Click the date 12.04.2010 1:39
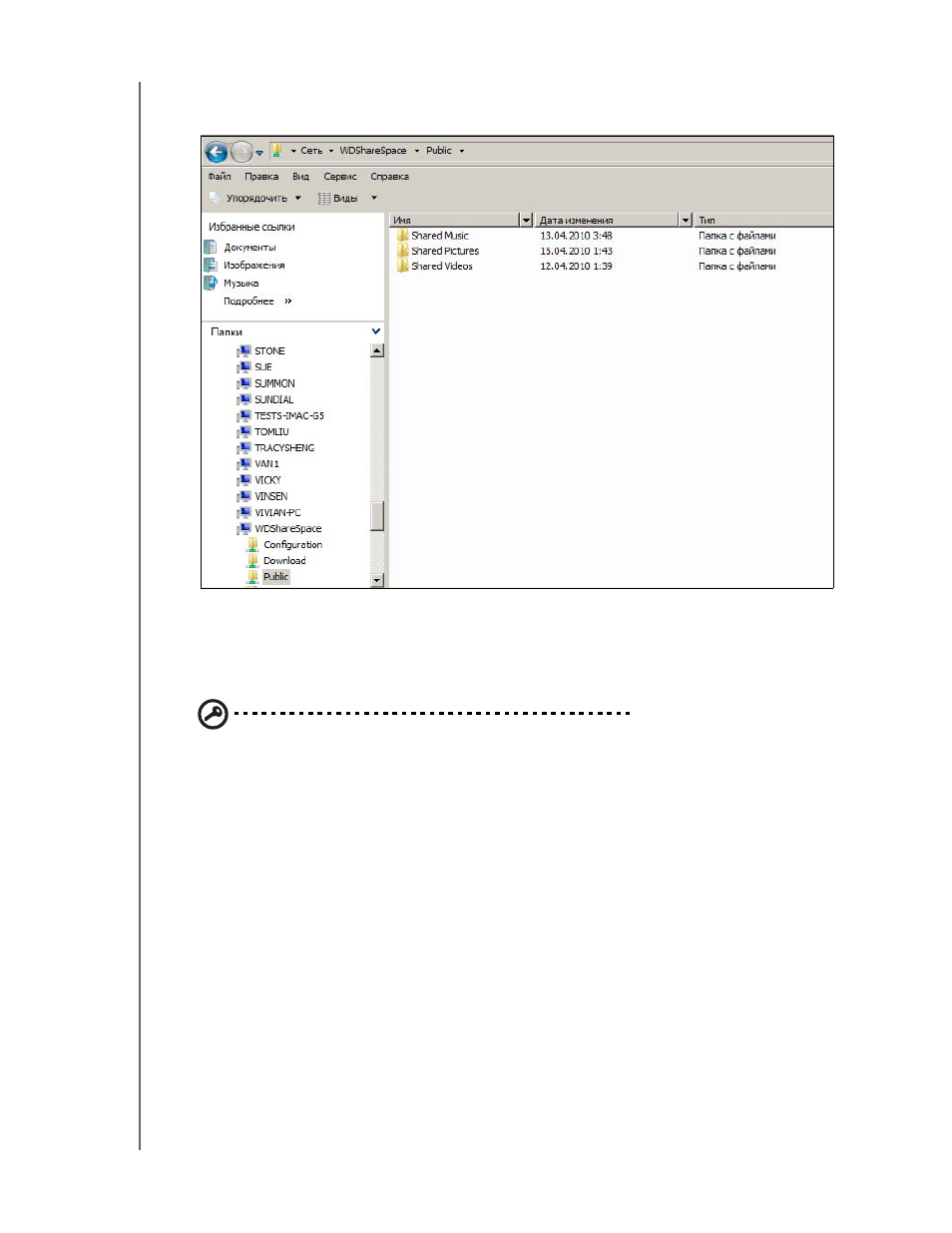 [x=576, y=267]
